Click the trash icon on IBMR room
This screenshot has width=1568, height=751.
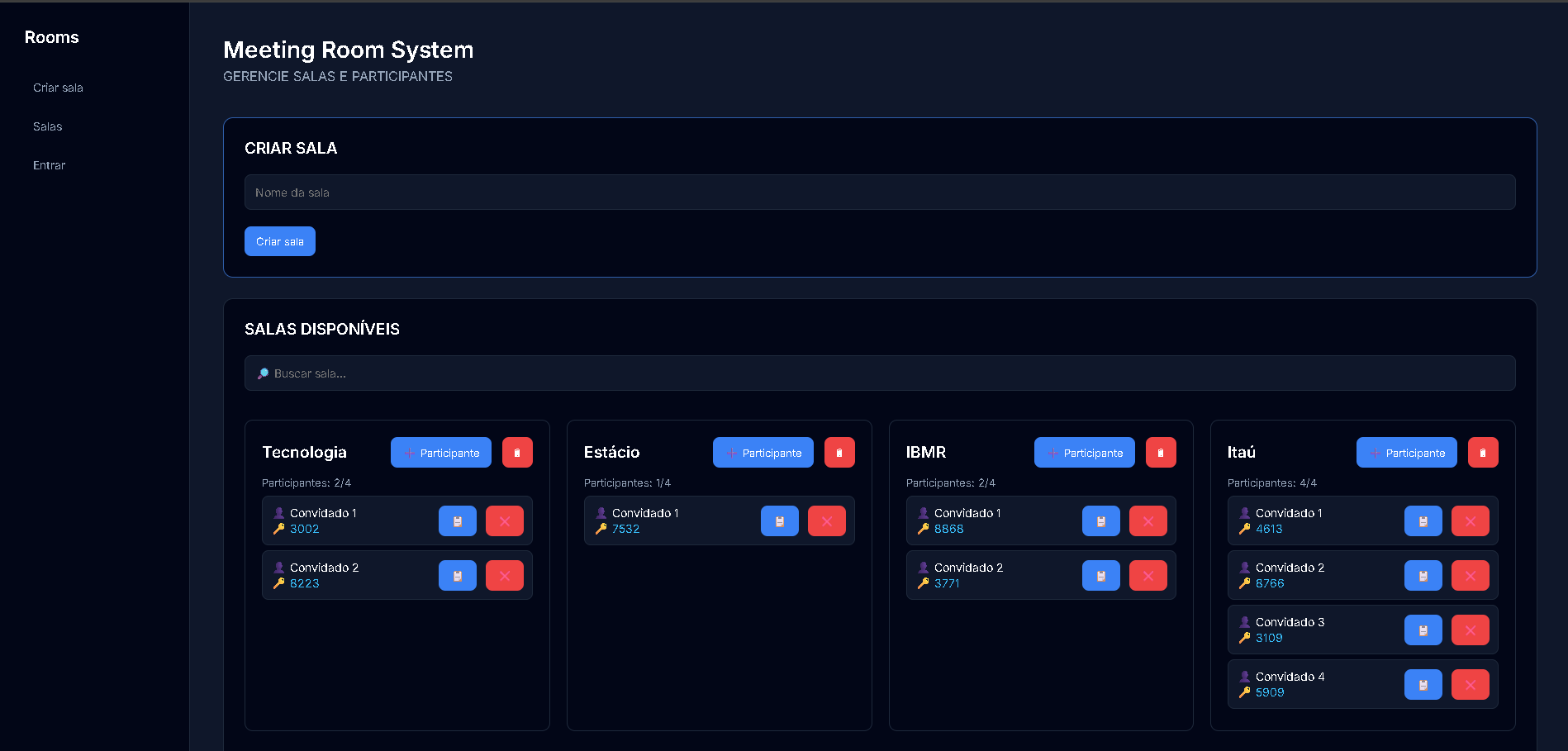(1161, 453)
